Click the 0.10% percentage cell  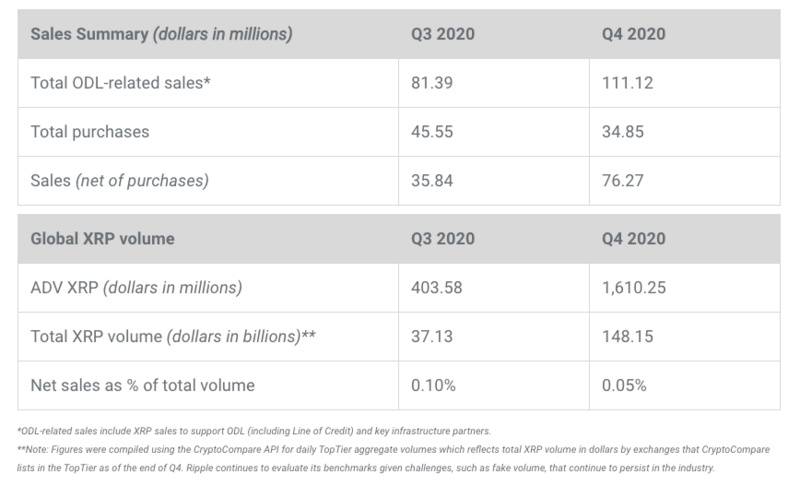coord(434,385)
